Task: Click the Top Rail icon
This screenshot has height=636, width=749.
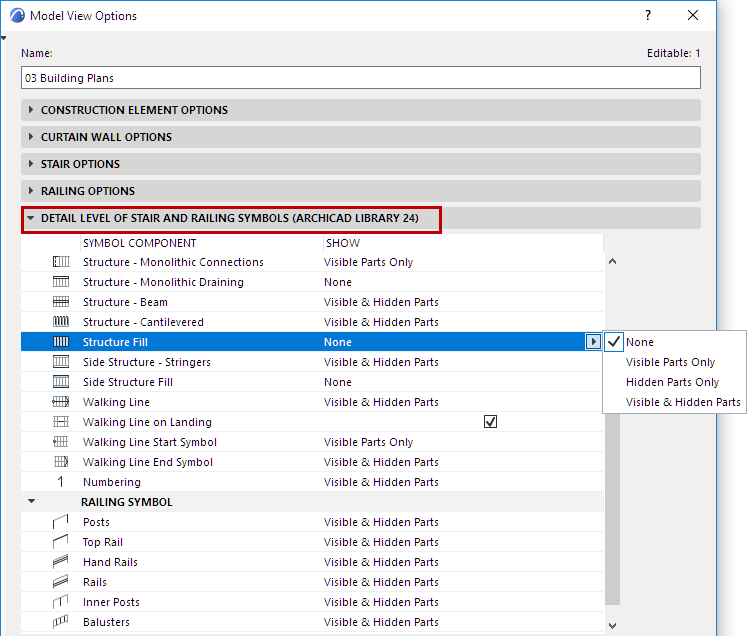Action: [x=61, y=542]
